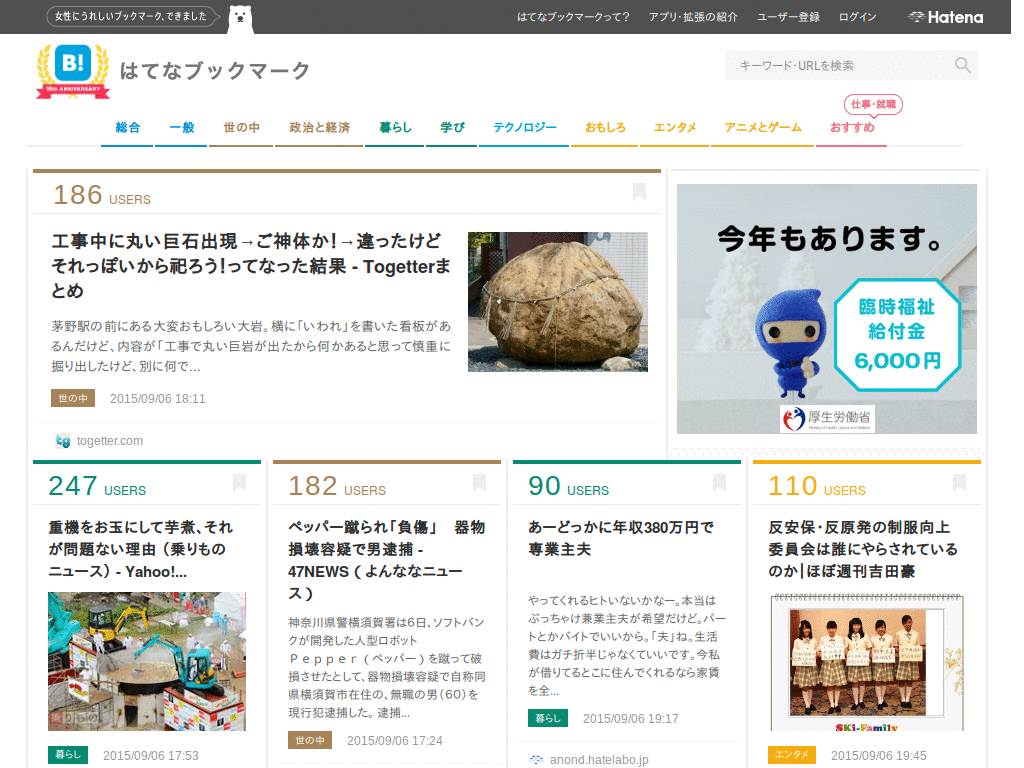Select the 世の中 category tab
1024x768 pixels.
coord(242,127)
